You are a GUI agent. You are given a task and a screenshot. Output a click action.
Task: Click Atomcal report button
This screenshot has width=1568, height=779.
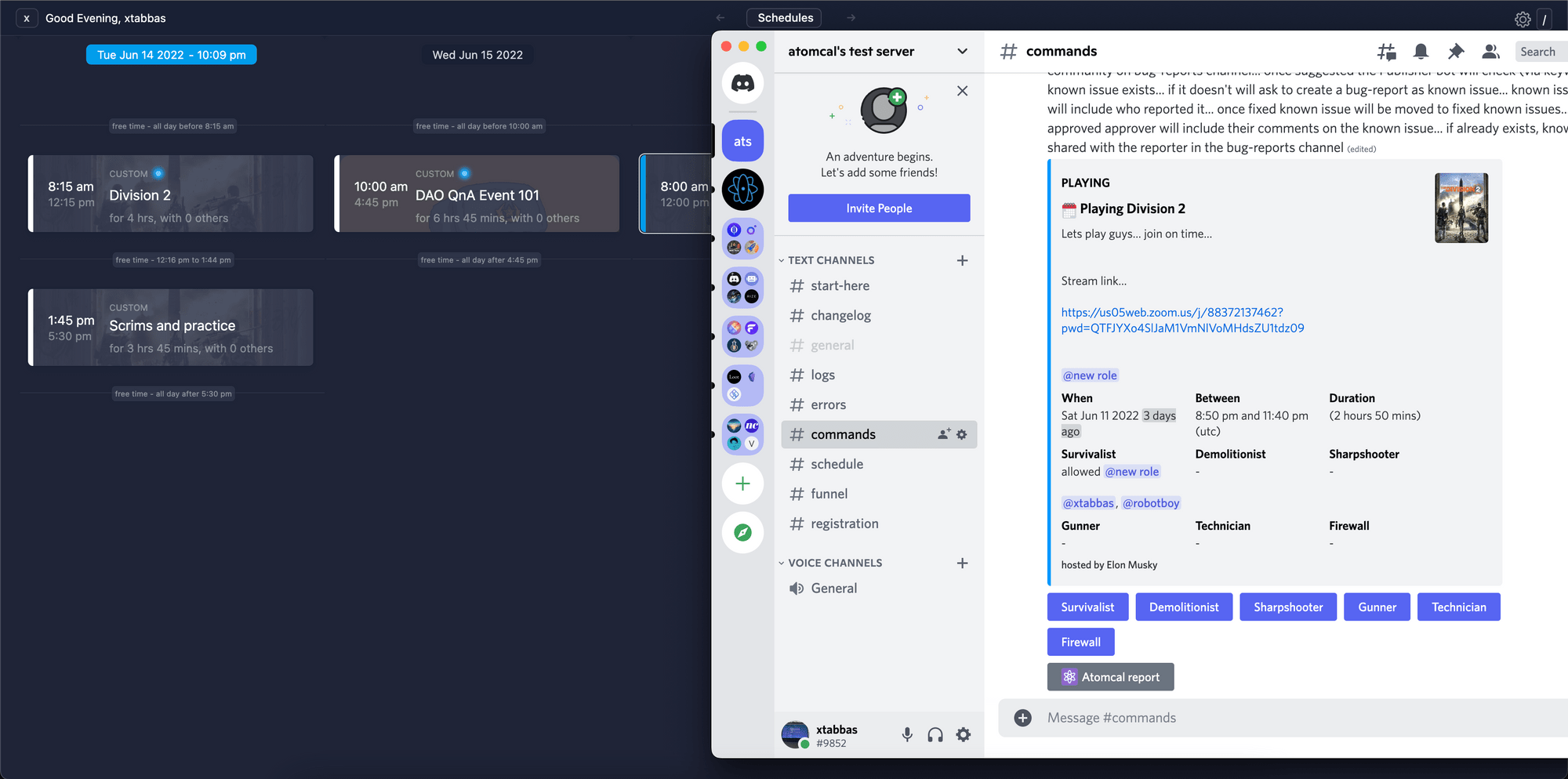point(1110,677)
